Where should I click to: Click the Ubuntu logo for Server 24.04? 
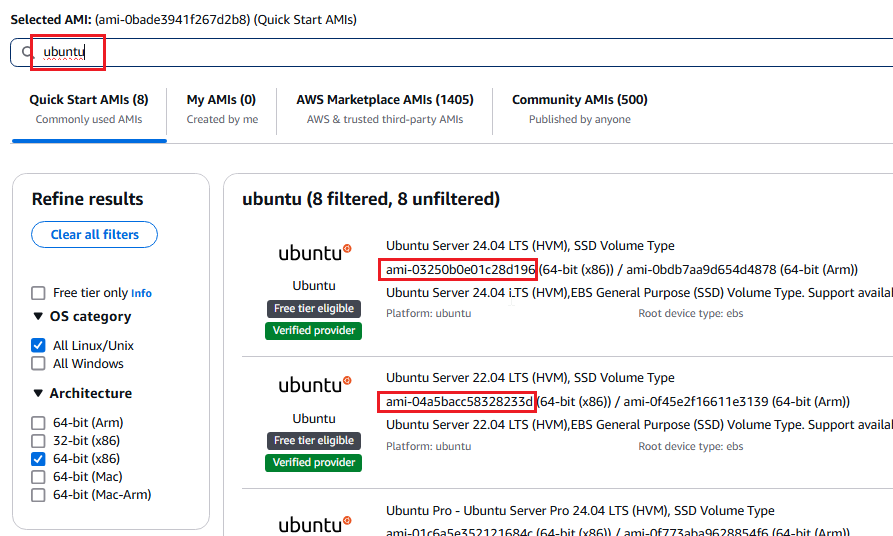[314, 253]
